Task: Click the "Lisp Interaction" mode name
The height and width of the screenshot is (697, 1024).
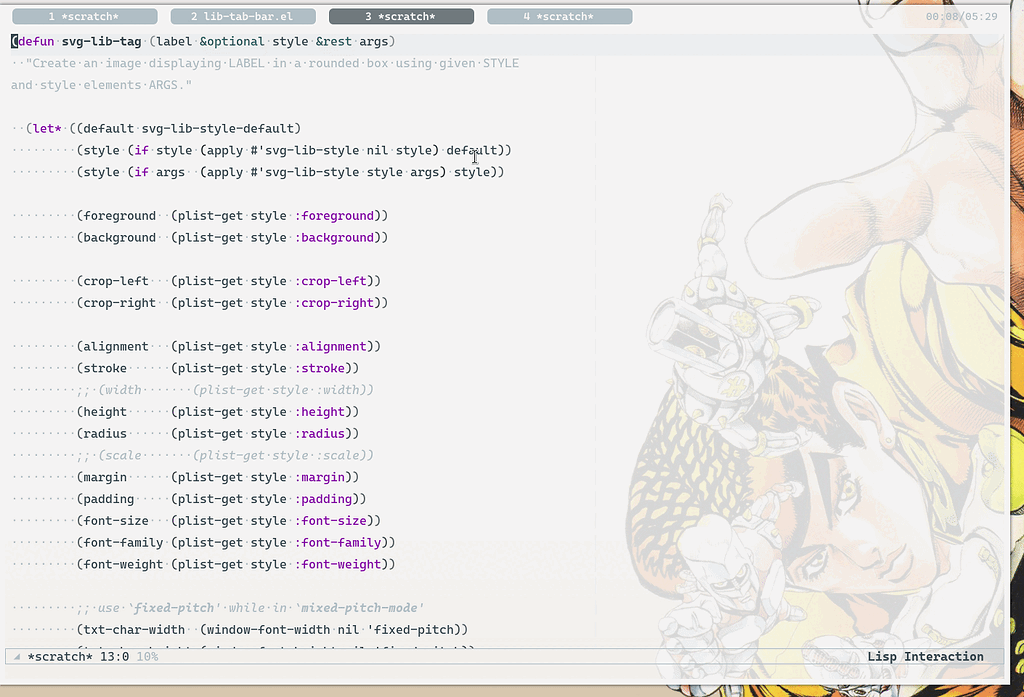Action: pos(925,656)
